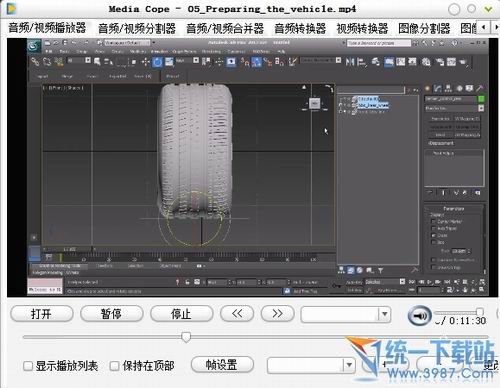Click the search keyword field in video
Image resolution: width=500 pixels, height=388 pixels.
coord(379,43)
